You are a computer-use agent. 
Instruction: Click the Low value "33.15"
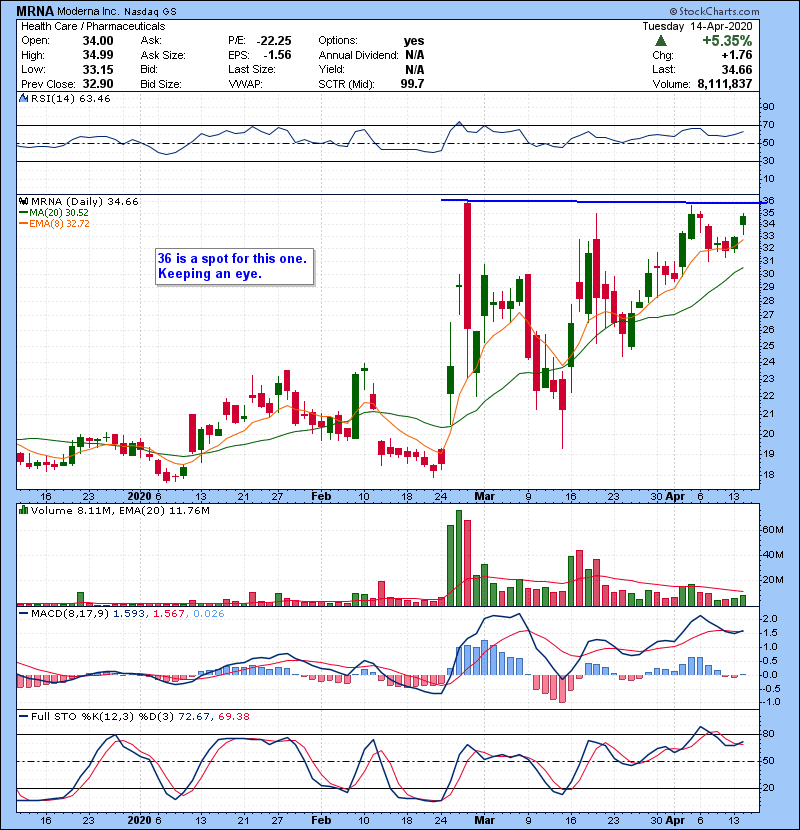(98, 69)
